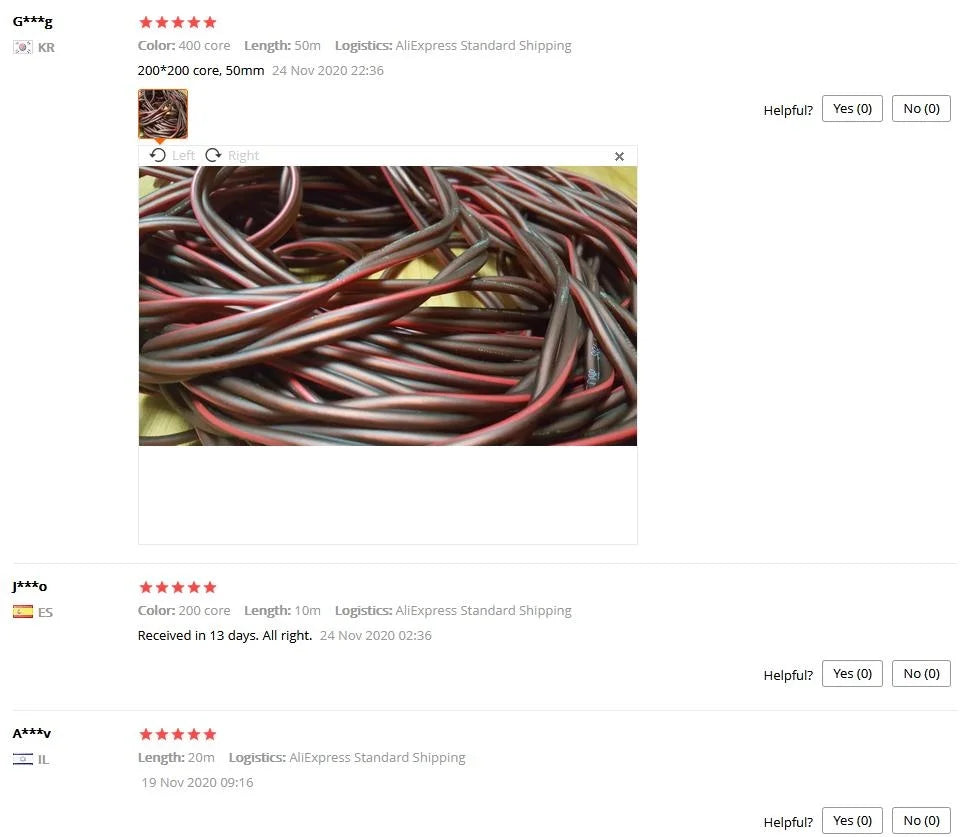
Task: Select the reviewer name G***g
Action: coord(33,22)
